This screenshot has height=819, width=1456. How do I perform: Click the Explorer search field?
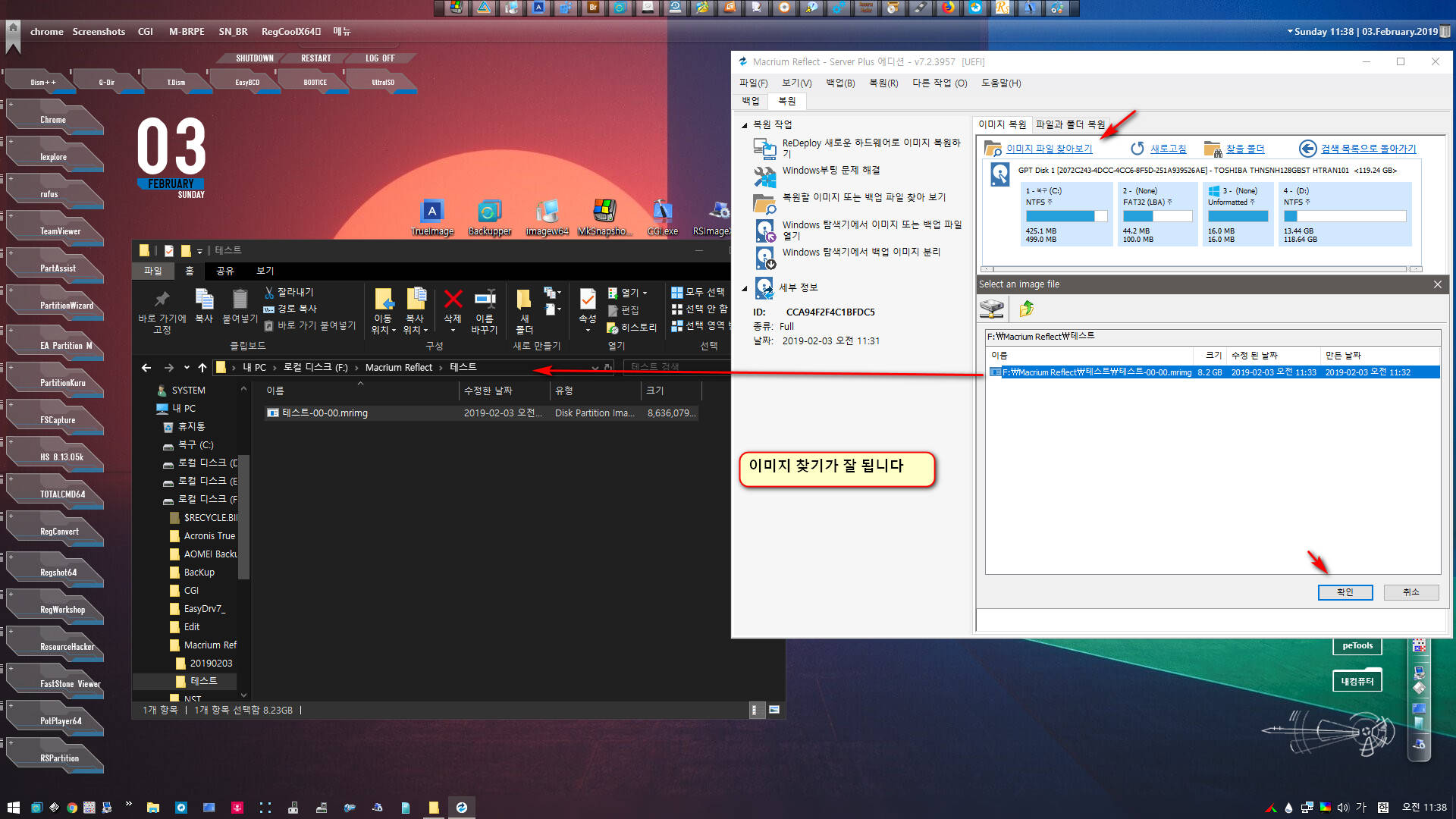tap(675, 368)
